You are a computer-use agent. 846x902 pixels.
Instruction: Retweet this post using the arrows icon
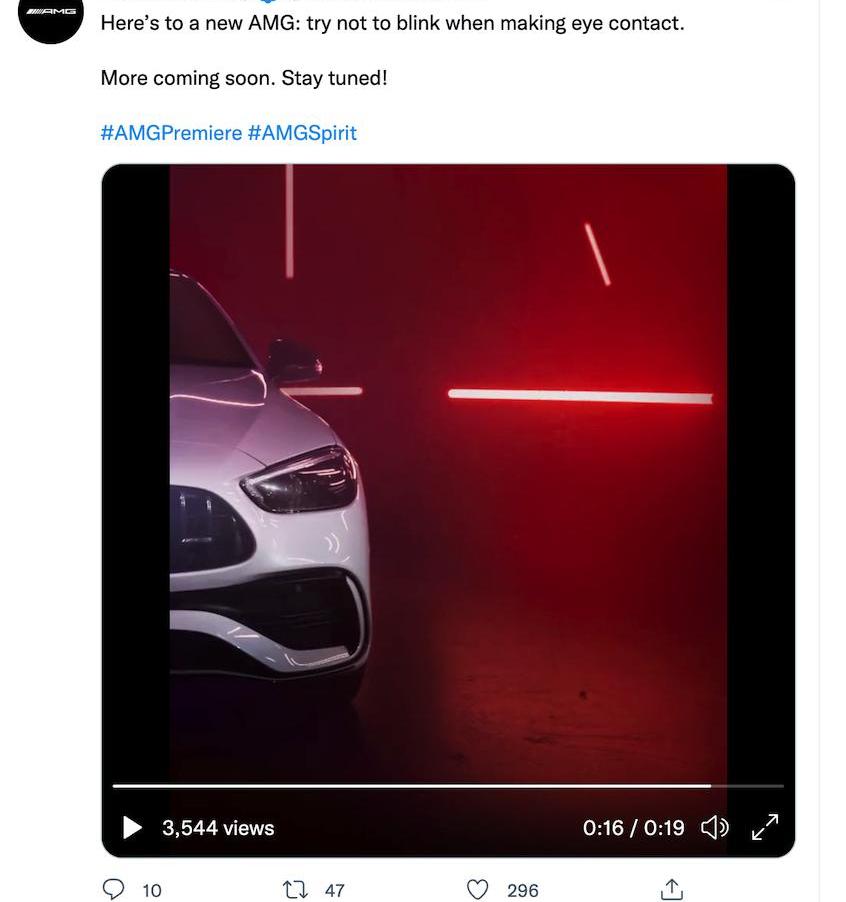[x=295, y=889]
